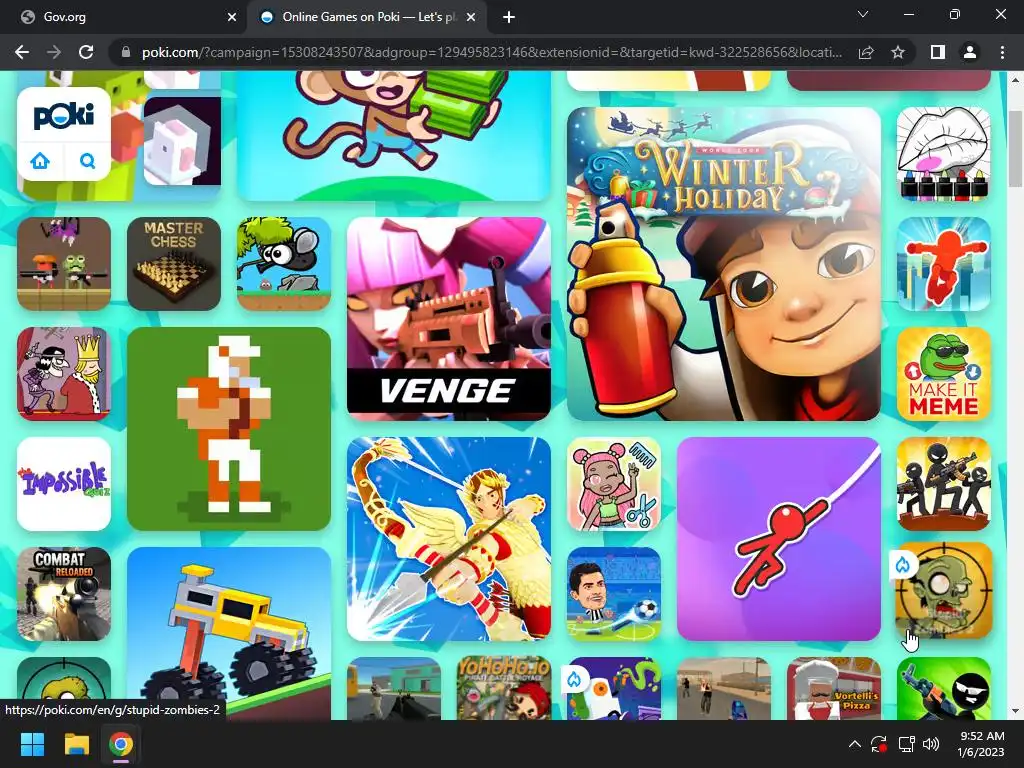
Task: Open the Venge game thumbnail
Action: click(449, 319)
